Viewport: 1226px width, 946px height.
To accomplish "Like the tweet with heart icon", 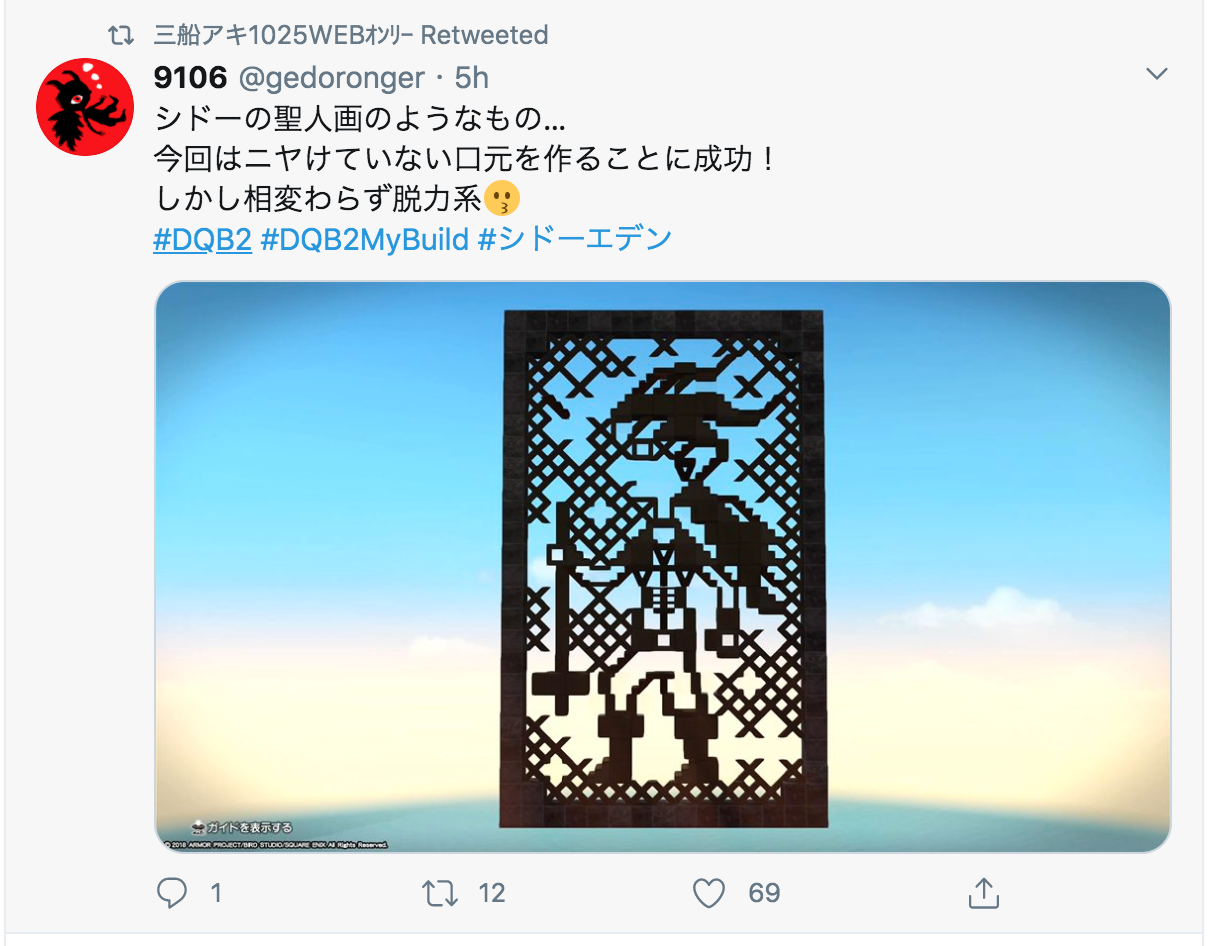I will 709,893.
